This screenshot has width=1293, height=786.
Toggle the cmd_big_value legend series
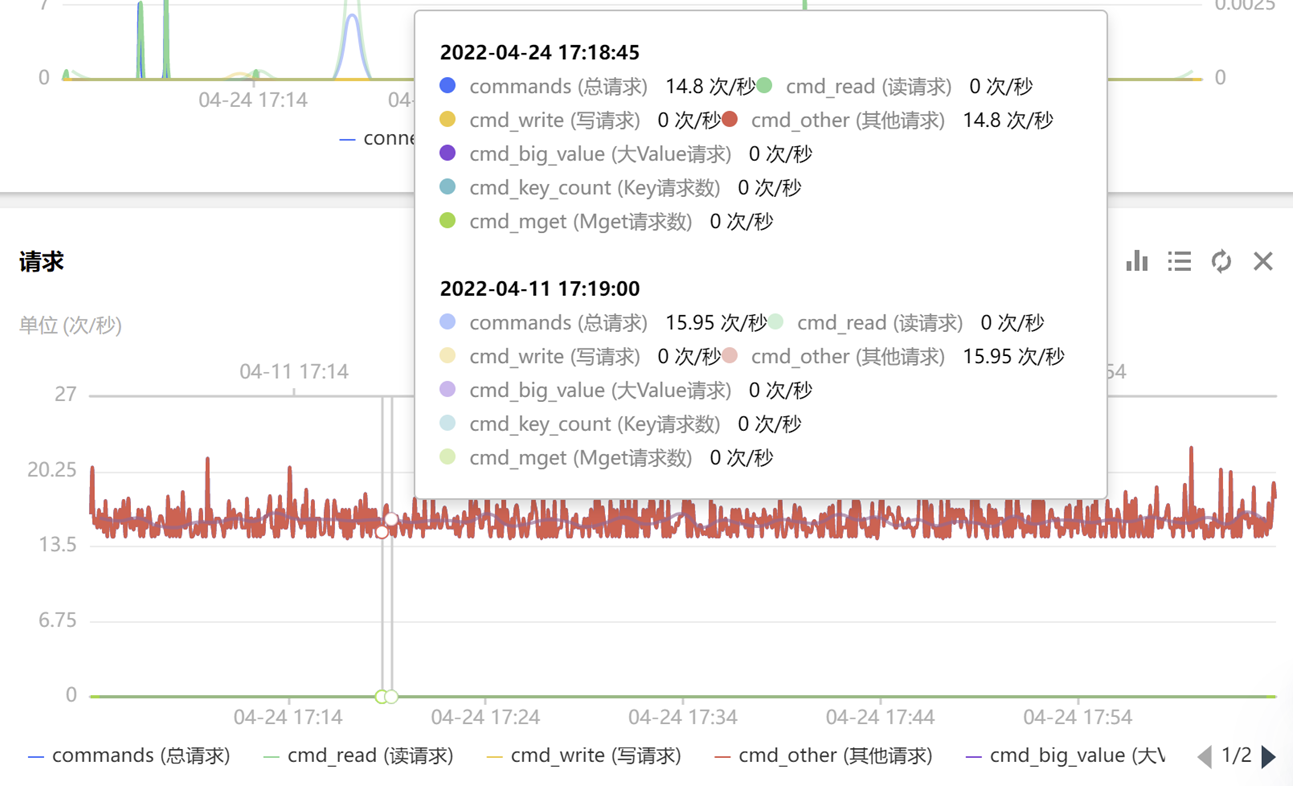(x=1065, y=756)
